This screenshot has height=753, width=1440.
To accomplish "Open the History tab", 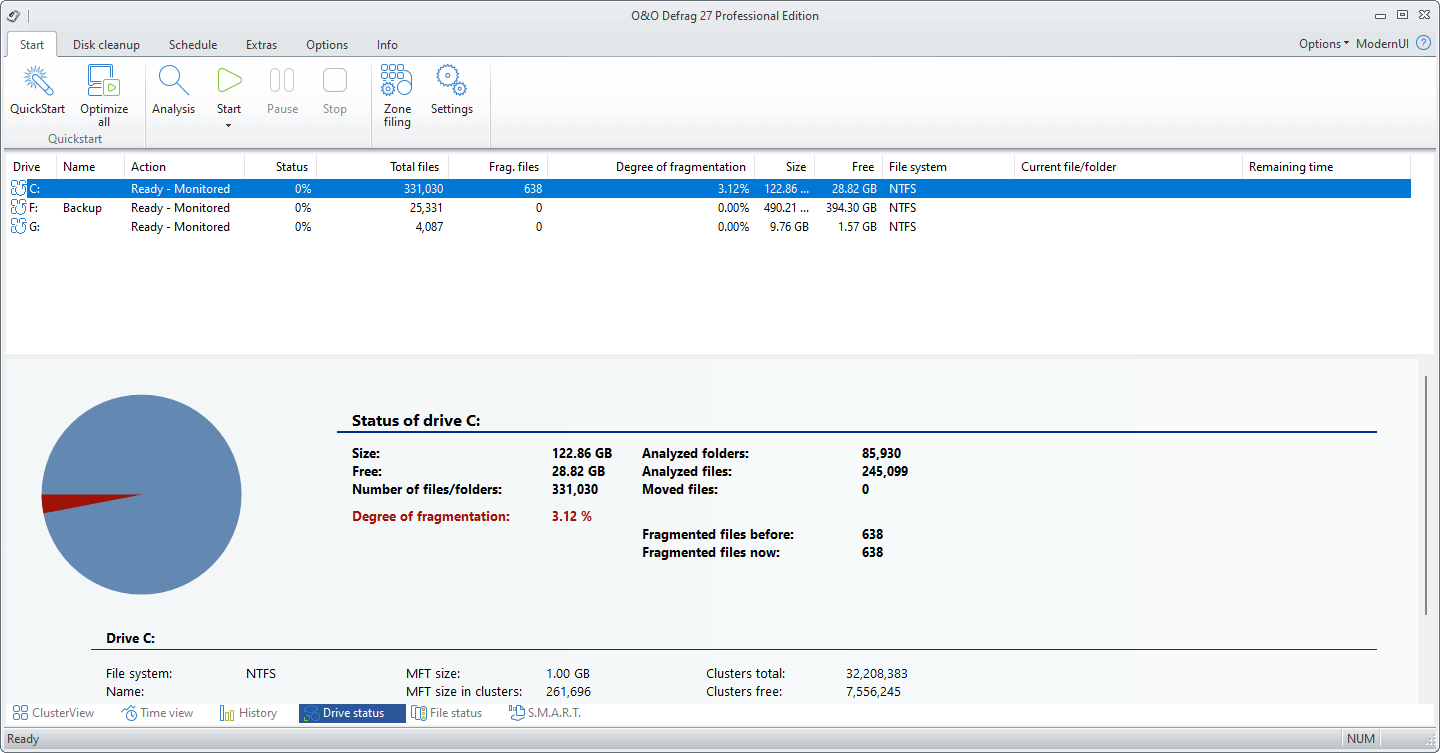I will (x=248, y=713).
